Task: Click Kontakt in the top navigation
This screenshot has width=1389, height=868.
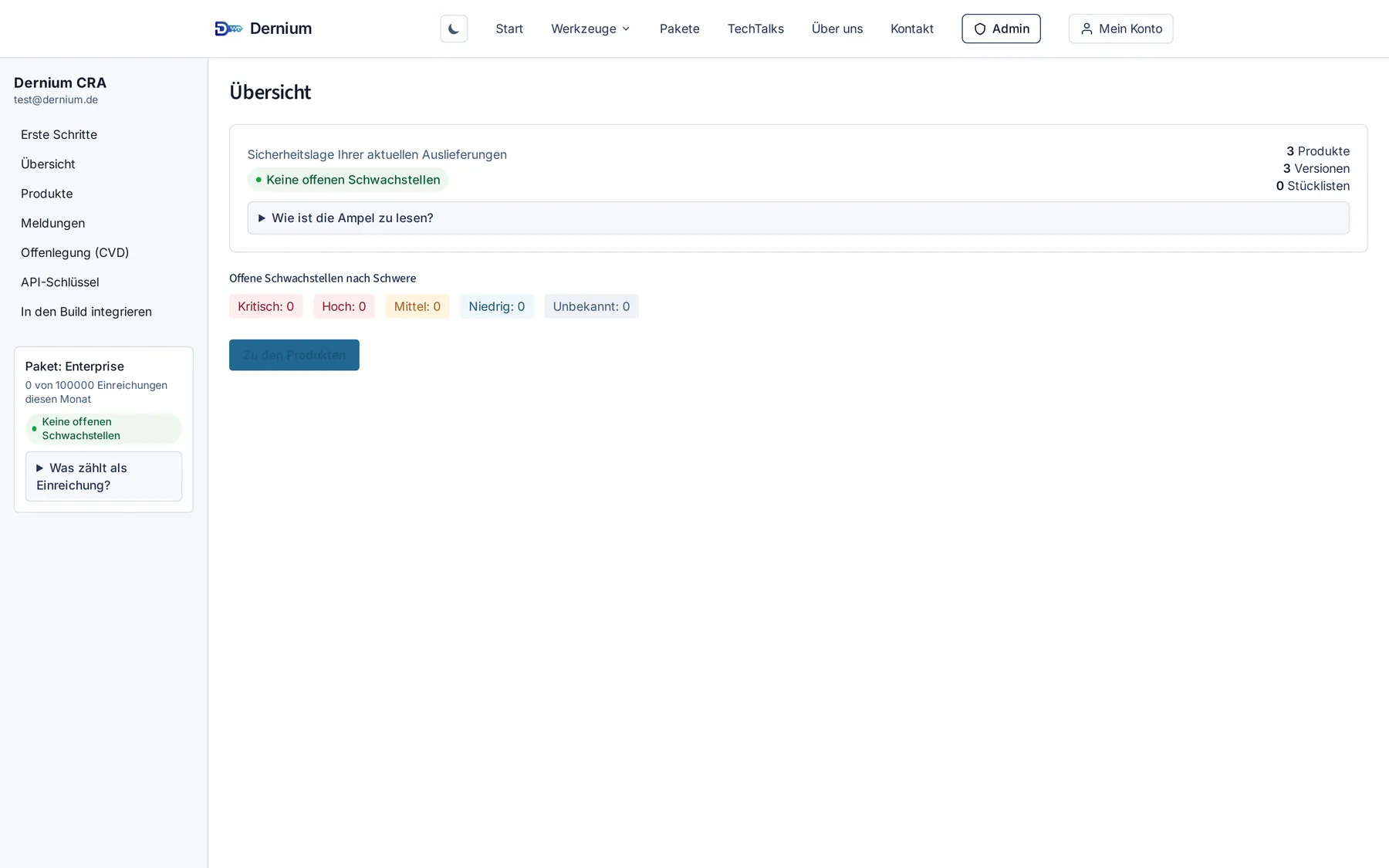Action: [x=912, y=29]
